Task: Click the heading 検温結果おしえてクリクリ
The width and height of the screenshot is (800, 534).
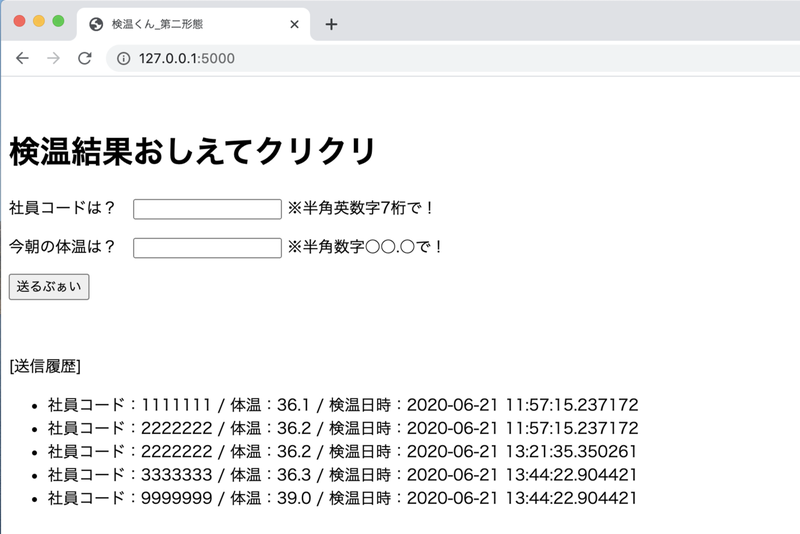Action: [193, 151]
